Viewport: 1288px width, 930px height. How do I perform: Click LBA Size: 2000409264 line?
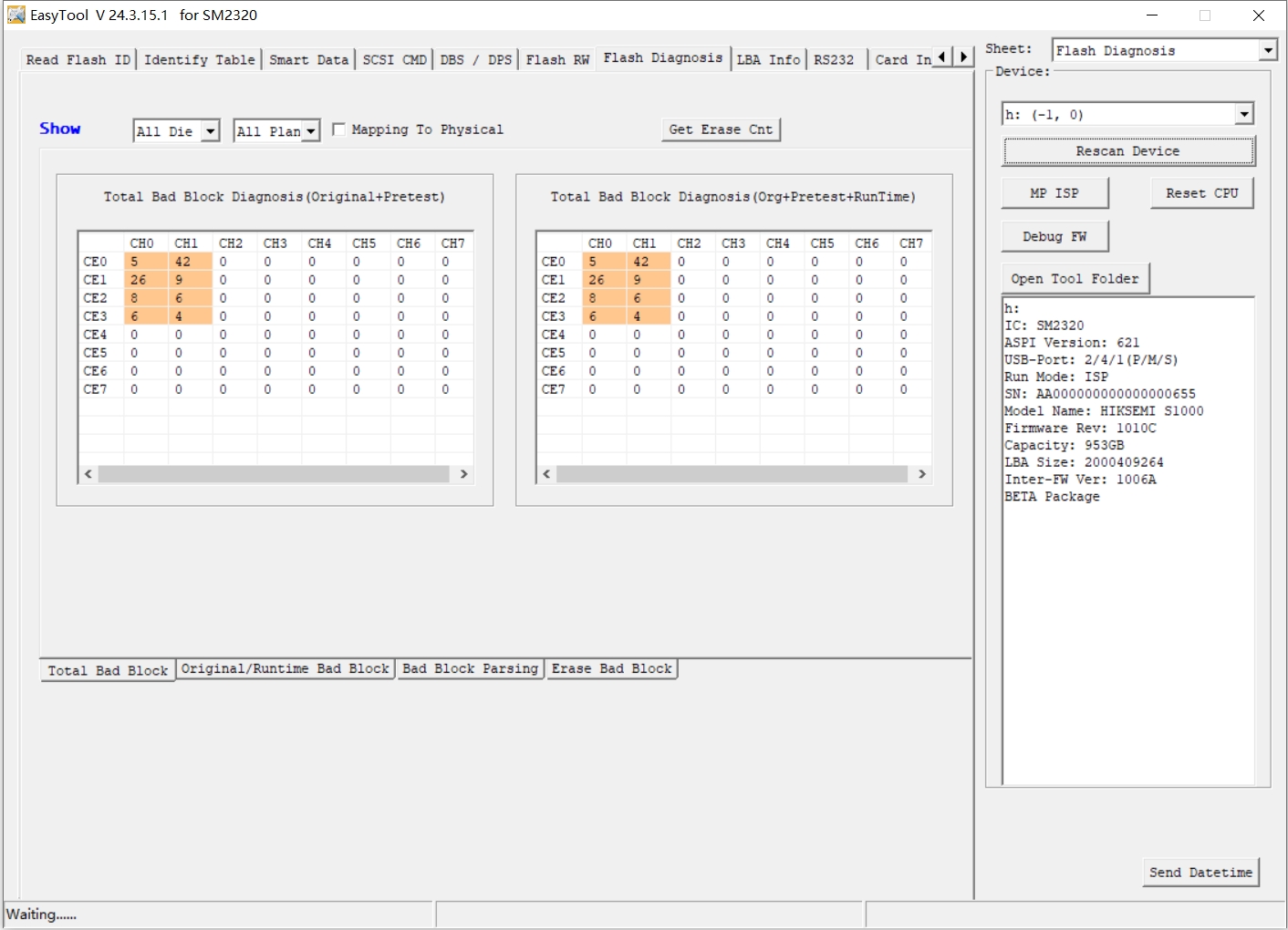(1084, 462)
